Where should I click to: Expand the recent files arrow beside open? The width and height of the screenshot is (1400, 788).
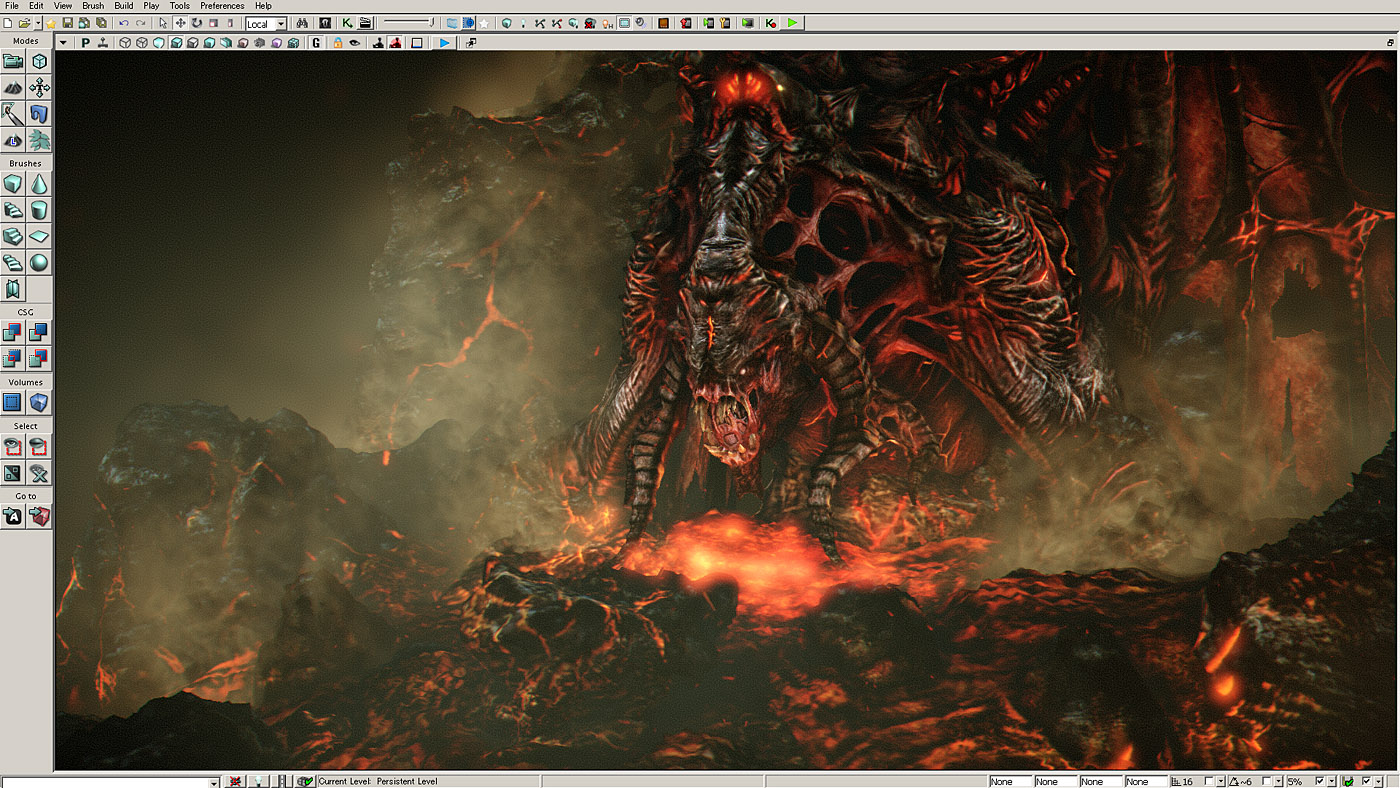click(38, 23)
